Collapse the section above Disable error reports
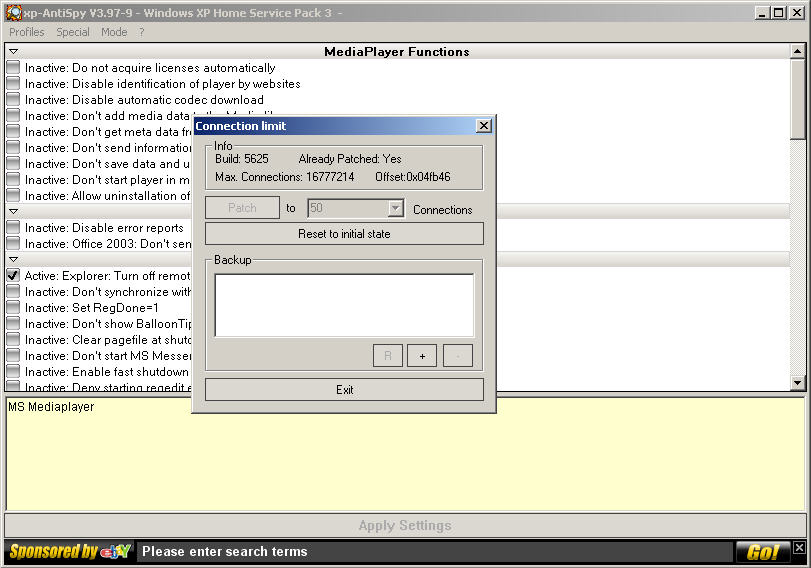Screen dimensions: 811x568 [x=14, y=212]
